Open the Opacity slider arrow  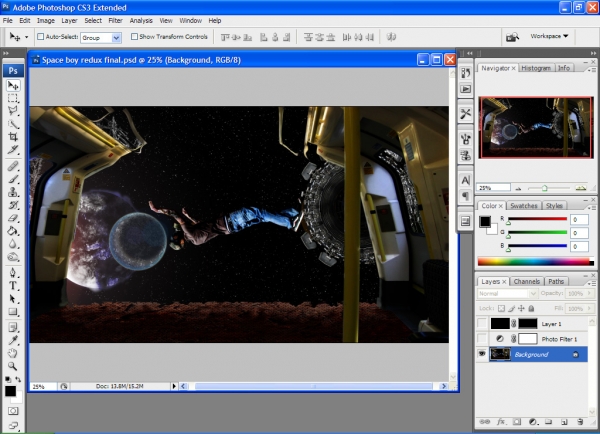(x=590, y=294)
